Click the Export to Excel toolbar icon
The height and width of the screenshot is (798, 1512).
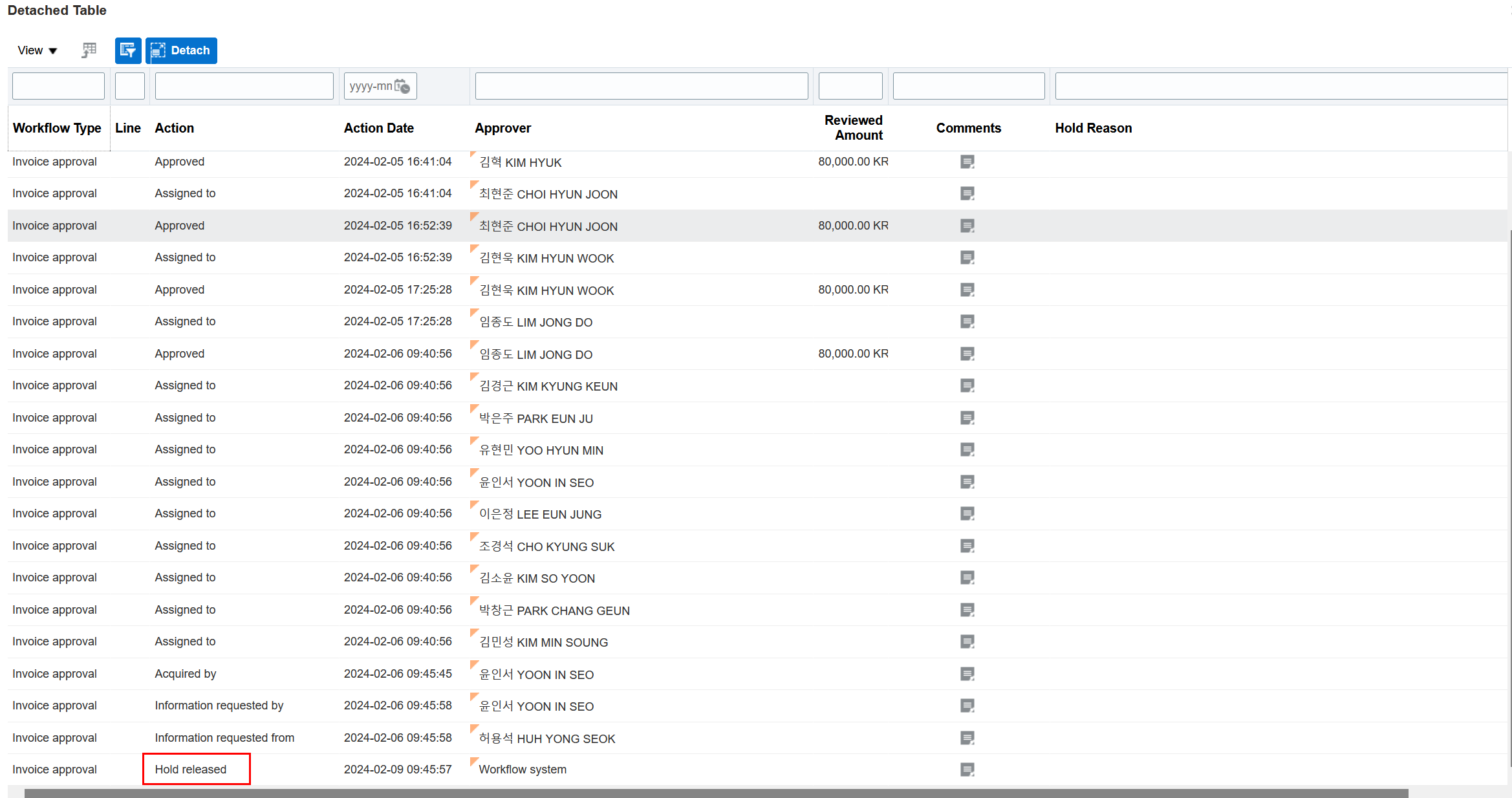pyautogui.click(x=89, y=49)
